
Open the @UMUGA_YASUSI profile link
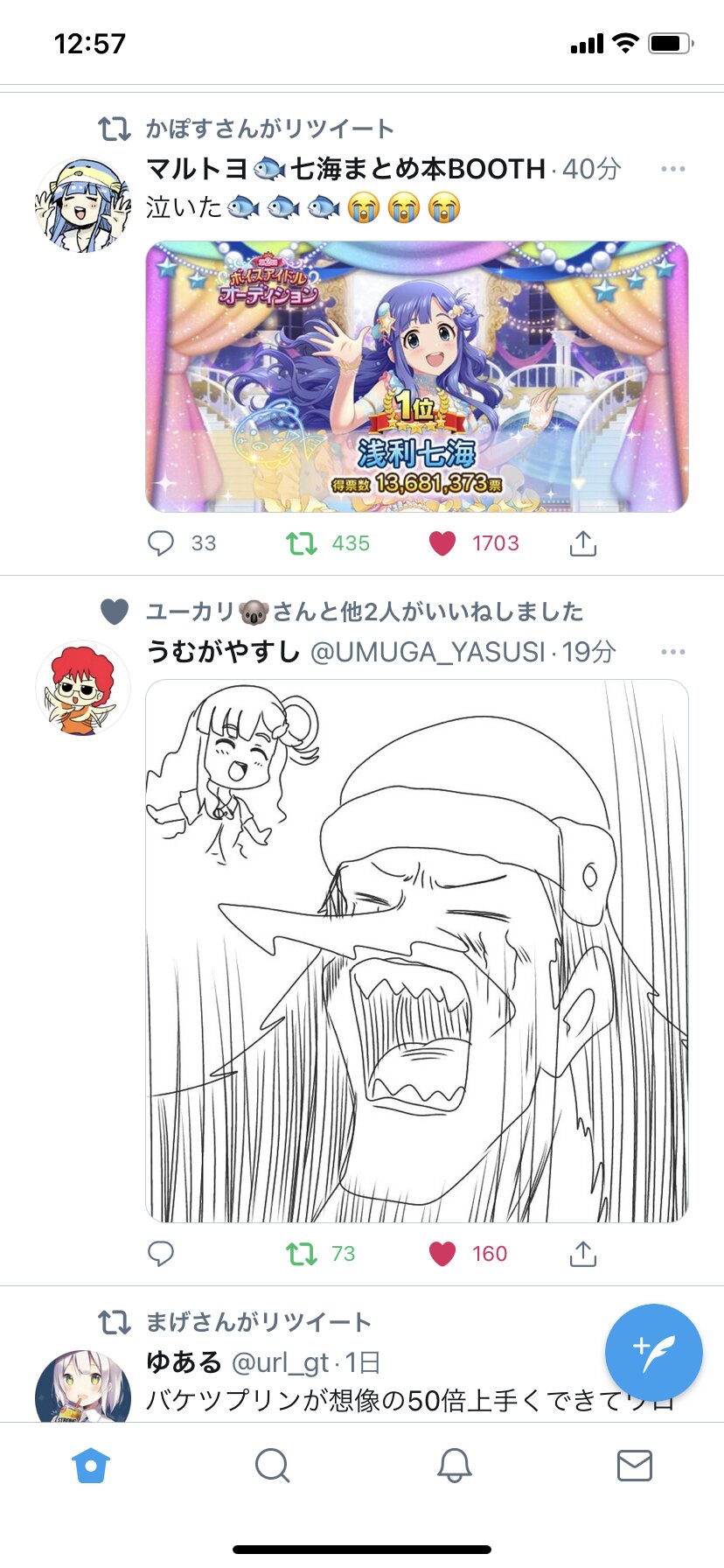point(428,652)
